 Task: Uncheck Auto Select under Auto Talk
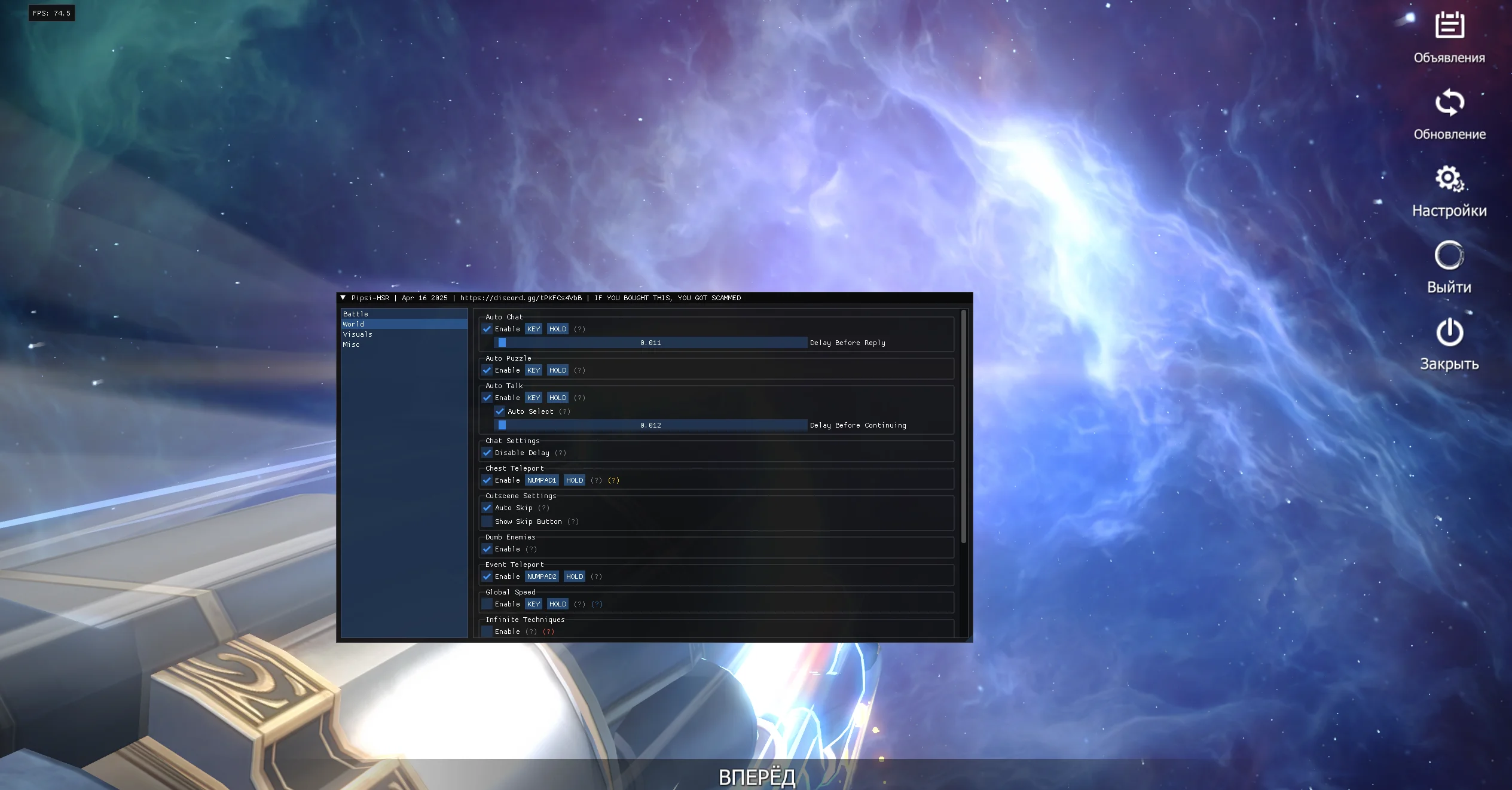(x=500, y=411)
